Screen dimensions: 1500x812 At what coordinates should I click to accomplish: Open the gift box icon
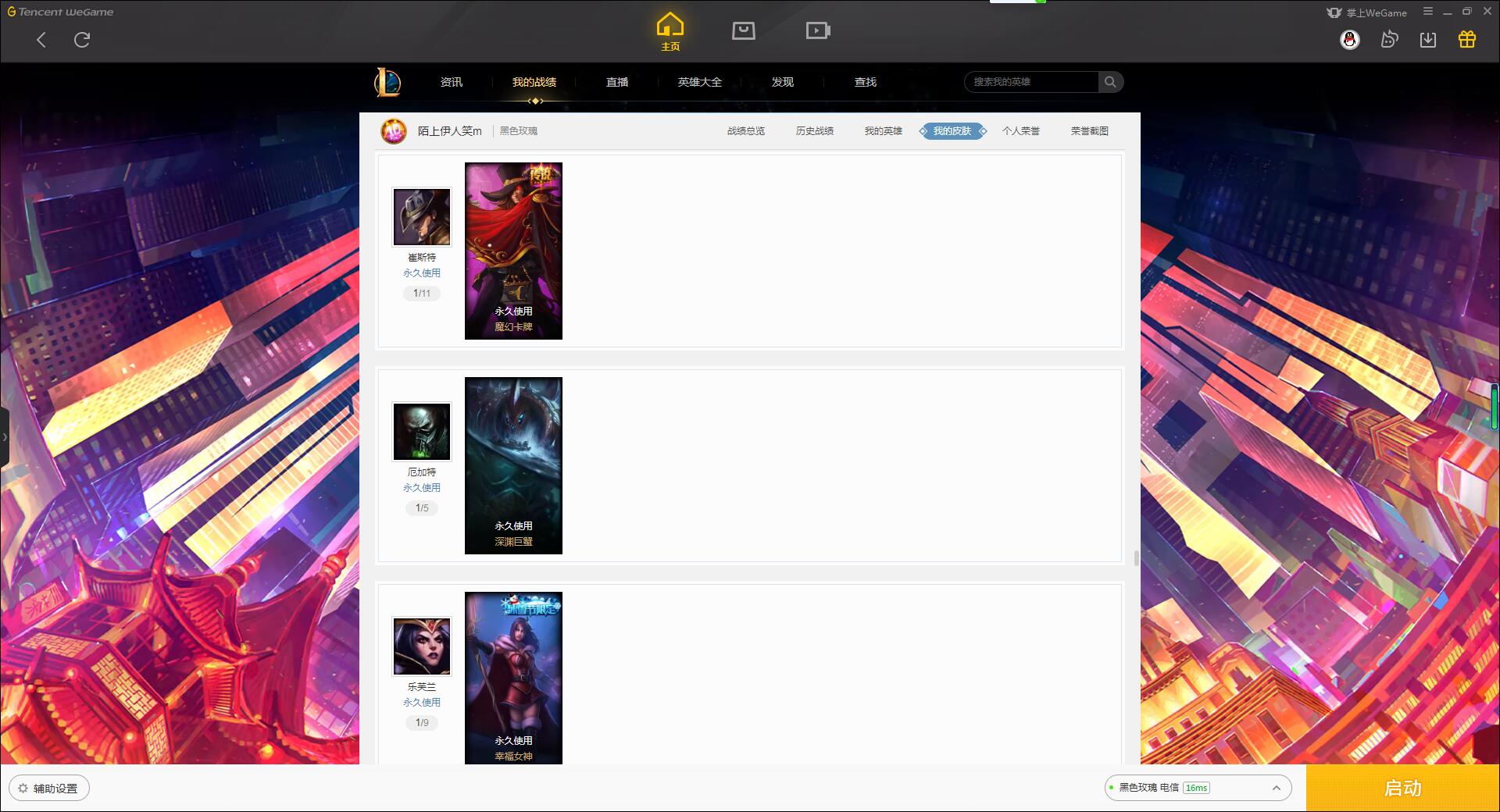pos(1467,40)
